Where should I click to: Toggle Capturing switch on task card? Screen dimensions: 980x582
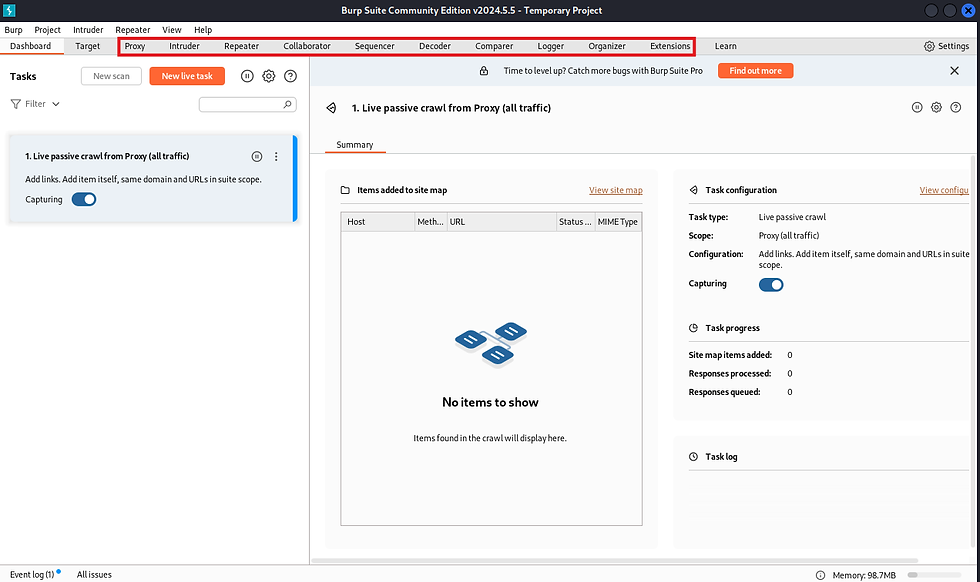point(84,199)
